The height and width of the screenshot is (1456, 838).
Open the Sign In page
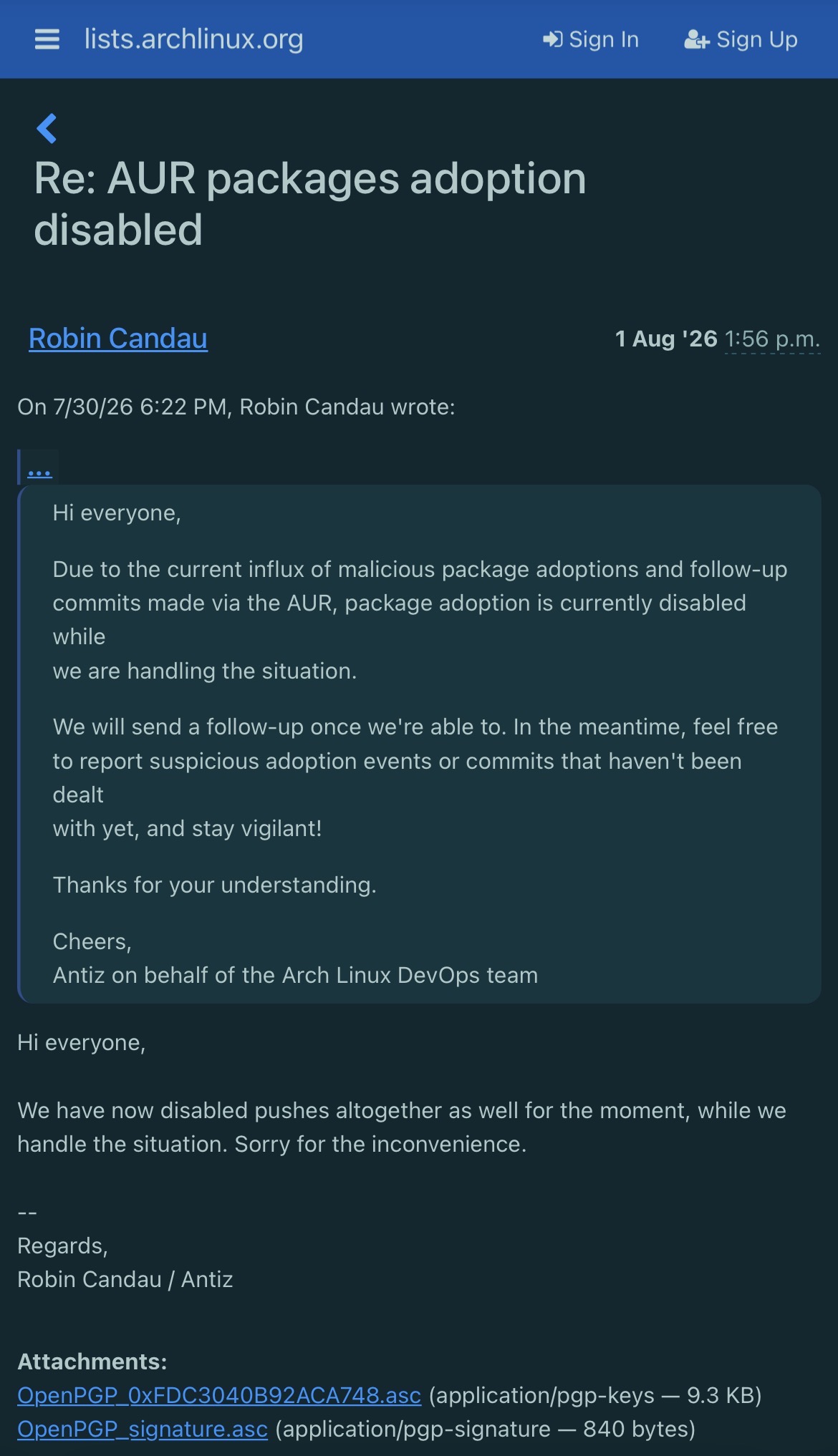(591, 39)
